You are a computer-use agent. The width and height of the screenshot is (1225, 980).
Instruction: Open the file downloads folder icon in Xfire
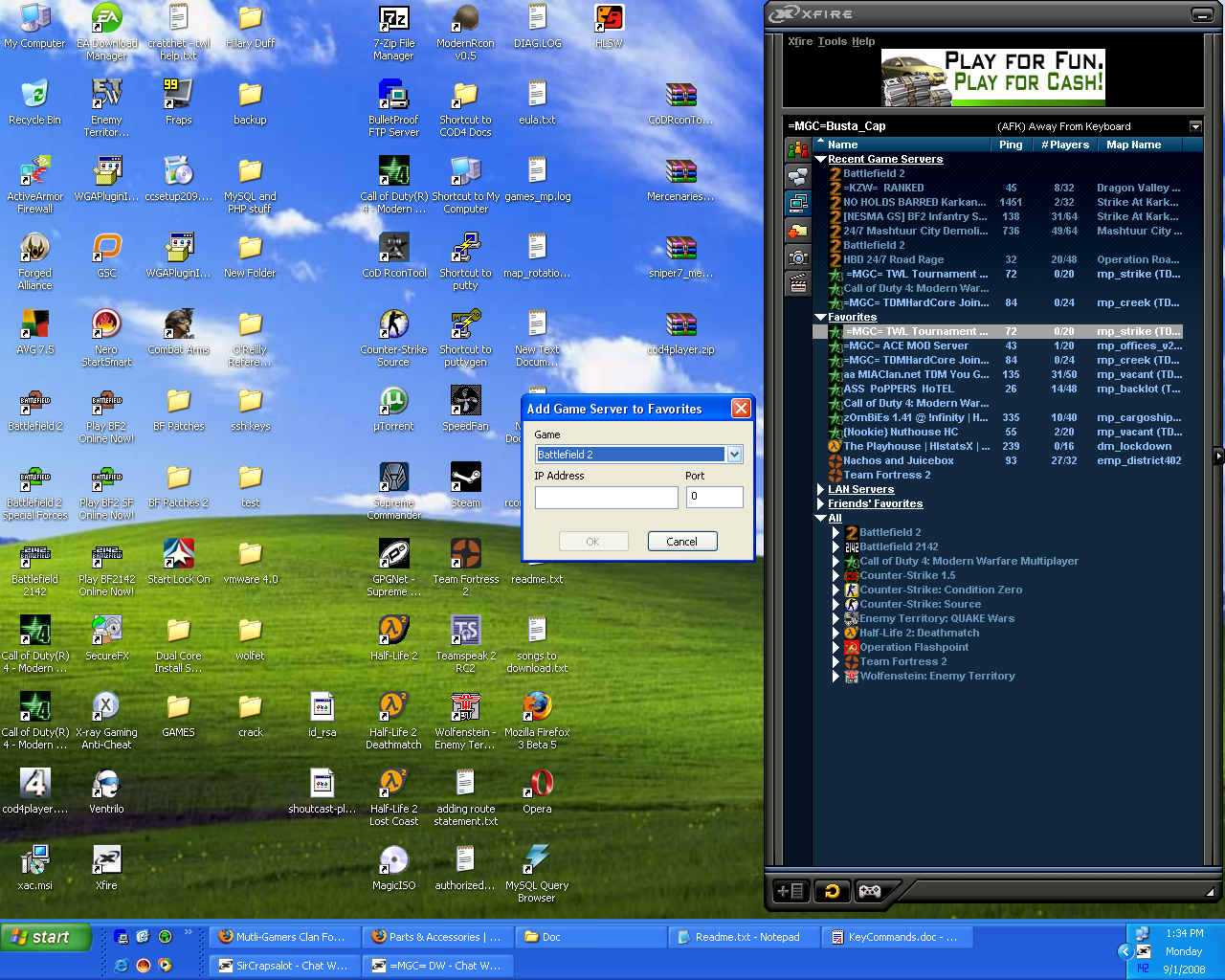click(798, 230)
